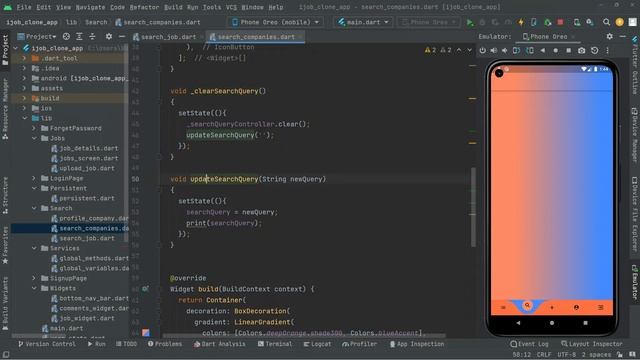Open Project view type dropdown
640x360 pixels.
pyautogui.click(x=37, y=37)
